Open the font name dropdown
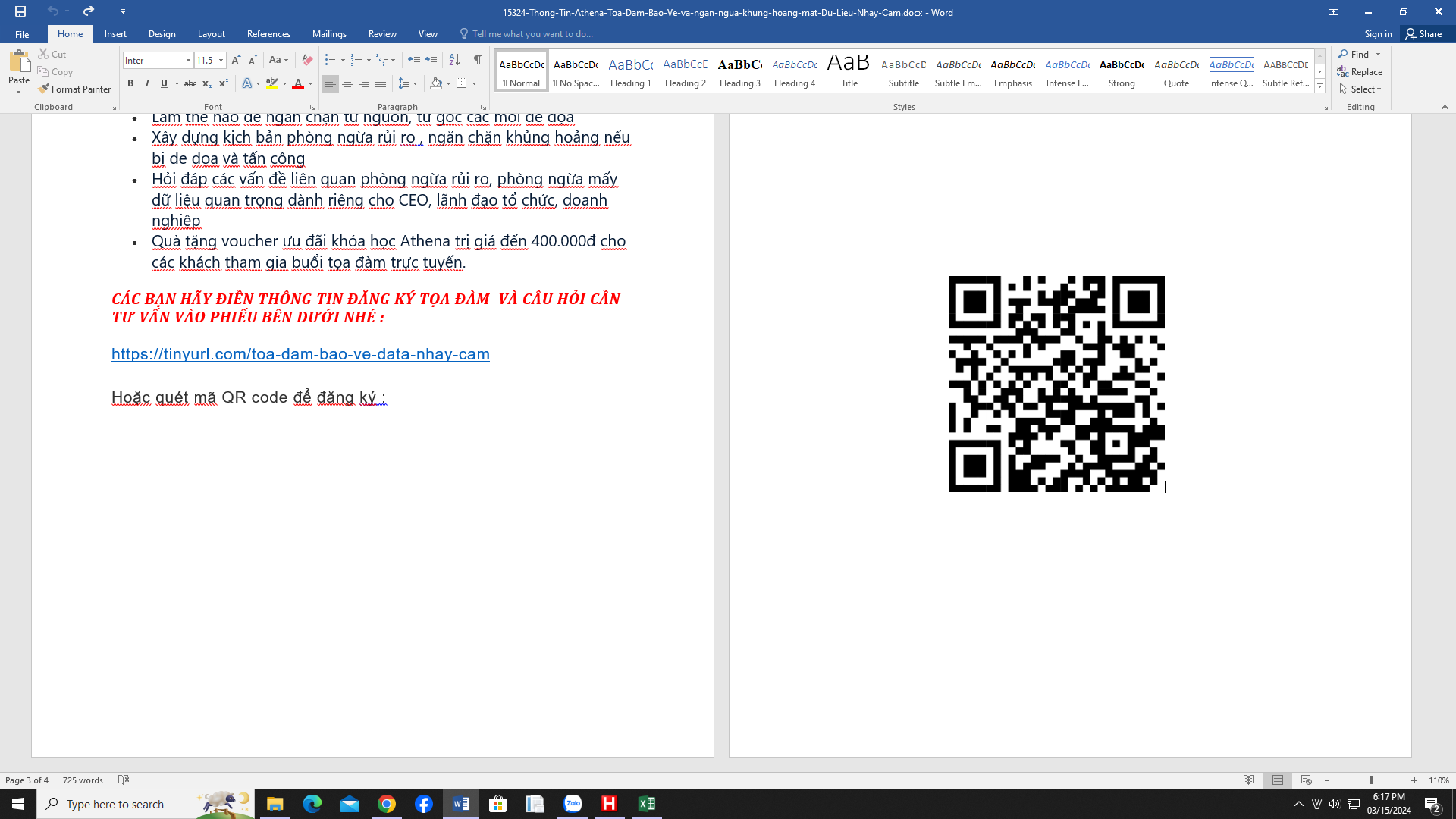This screenshot has width=1456, height=819. click(188, 60)
